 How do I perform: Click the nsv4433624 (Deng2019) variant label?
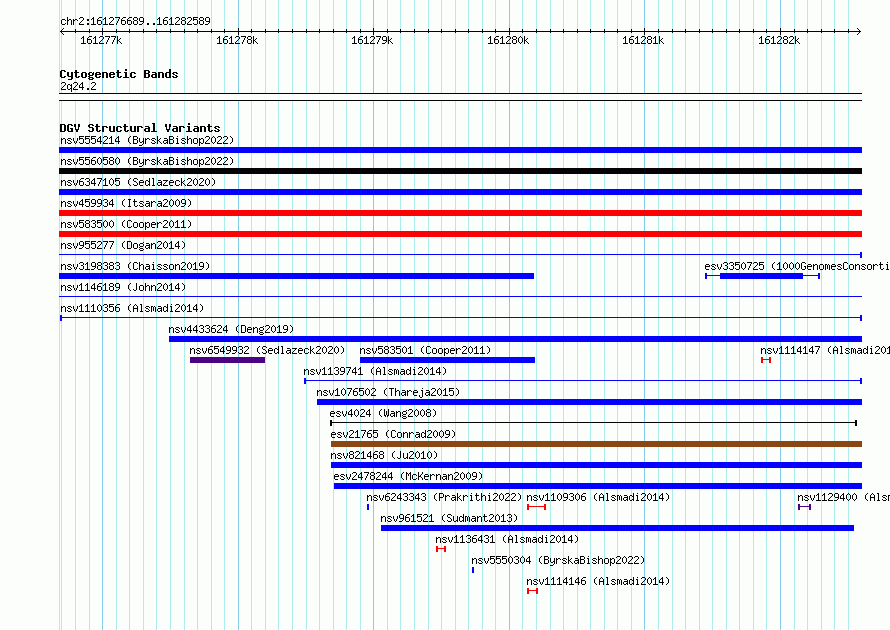[x=231, y=329]
